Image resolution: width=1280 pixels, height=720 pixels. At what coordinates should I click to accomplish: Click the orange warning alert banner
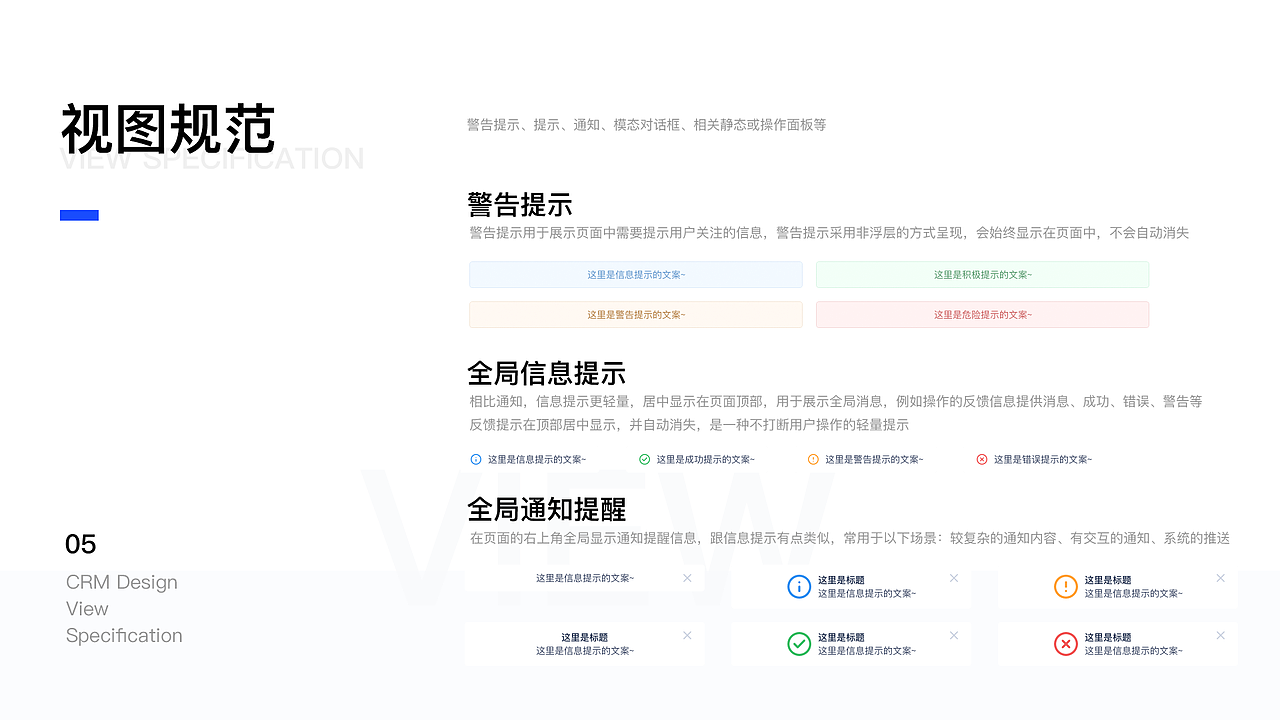636,314
